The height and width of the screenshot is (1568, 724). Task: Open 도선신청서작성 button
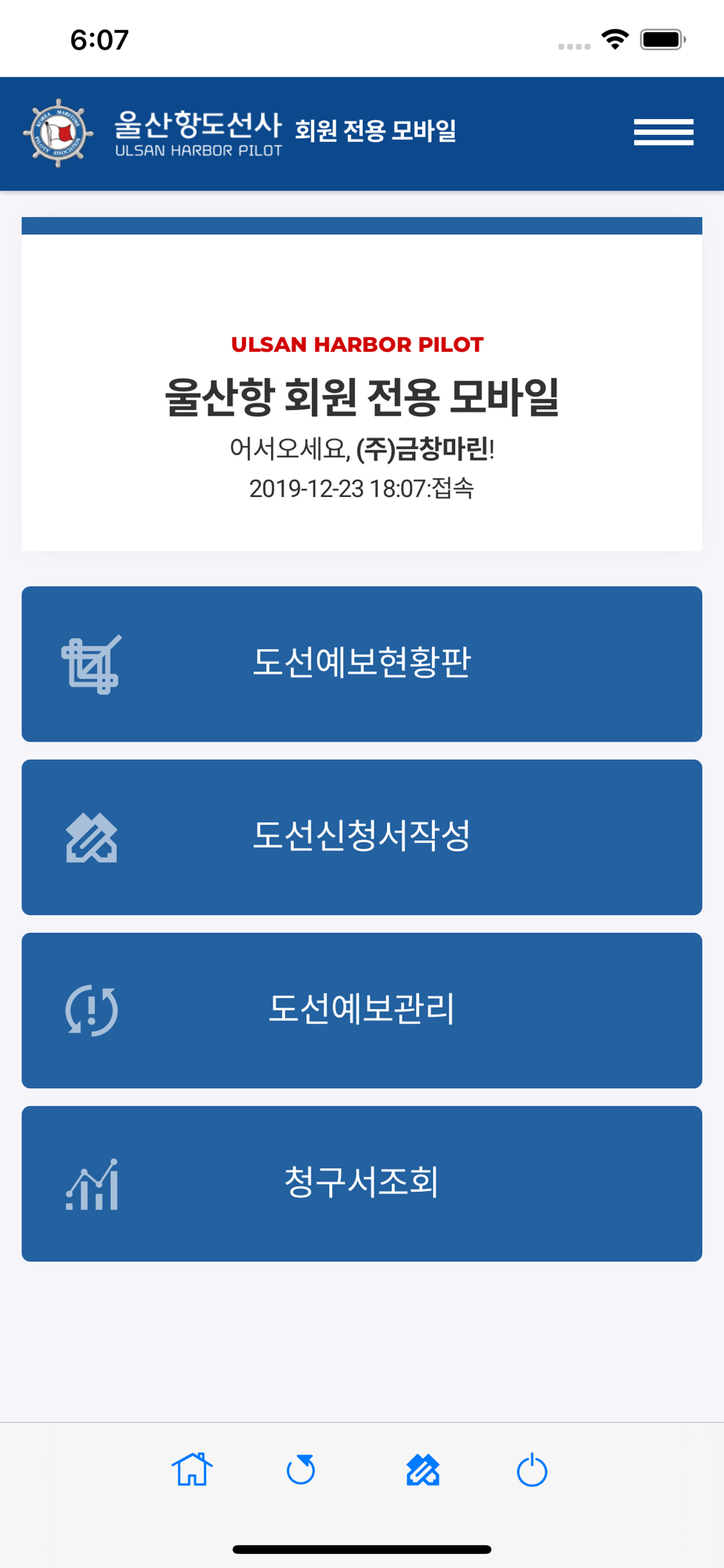click(x=362, y=837)
